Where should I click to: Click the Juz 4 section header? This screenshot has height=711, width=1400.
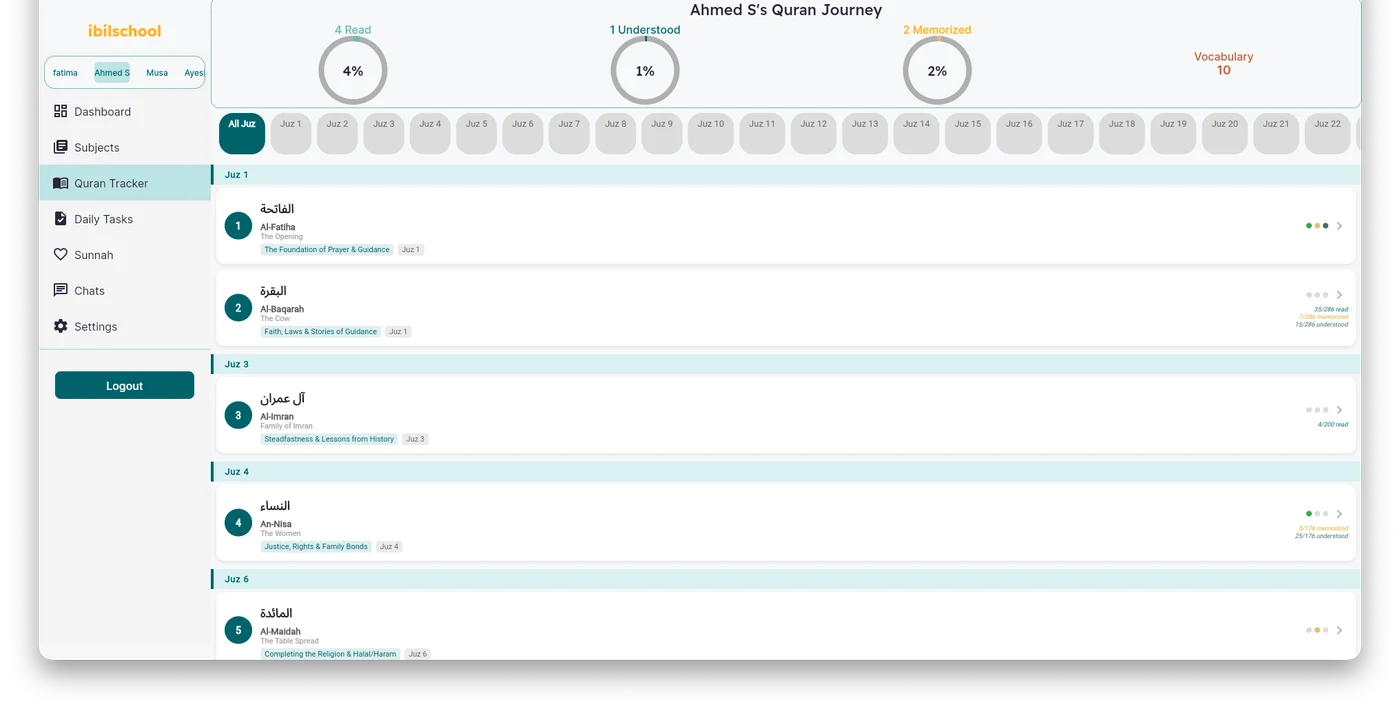[786, 471]
